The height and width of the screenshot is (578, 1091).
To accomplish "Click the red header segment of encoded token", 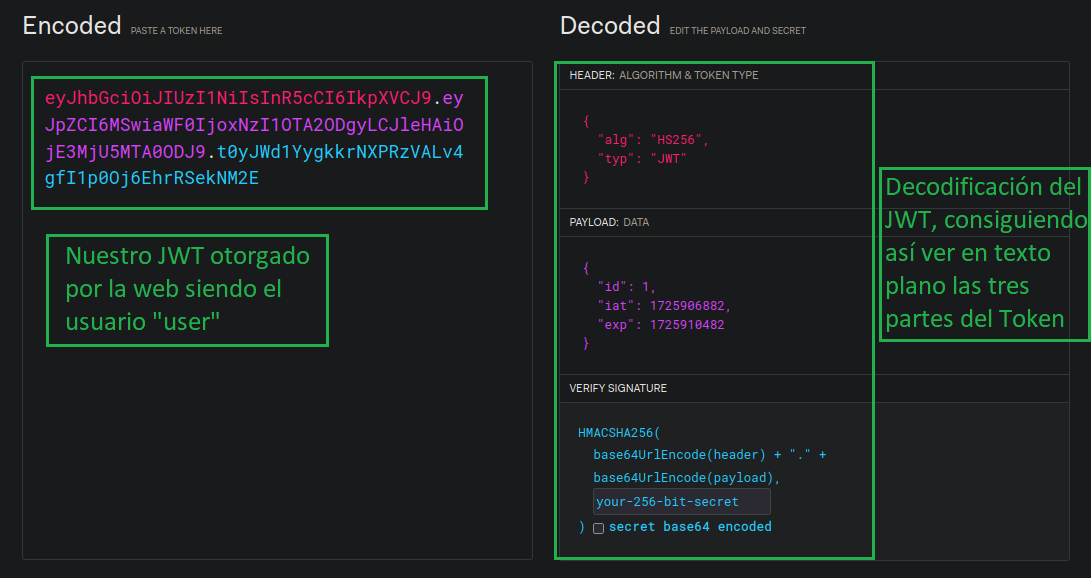I will (x=237, y=98).
